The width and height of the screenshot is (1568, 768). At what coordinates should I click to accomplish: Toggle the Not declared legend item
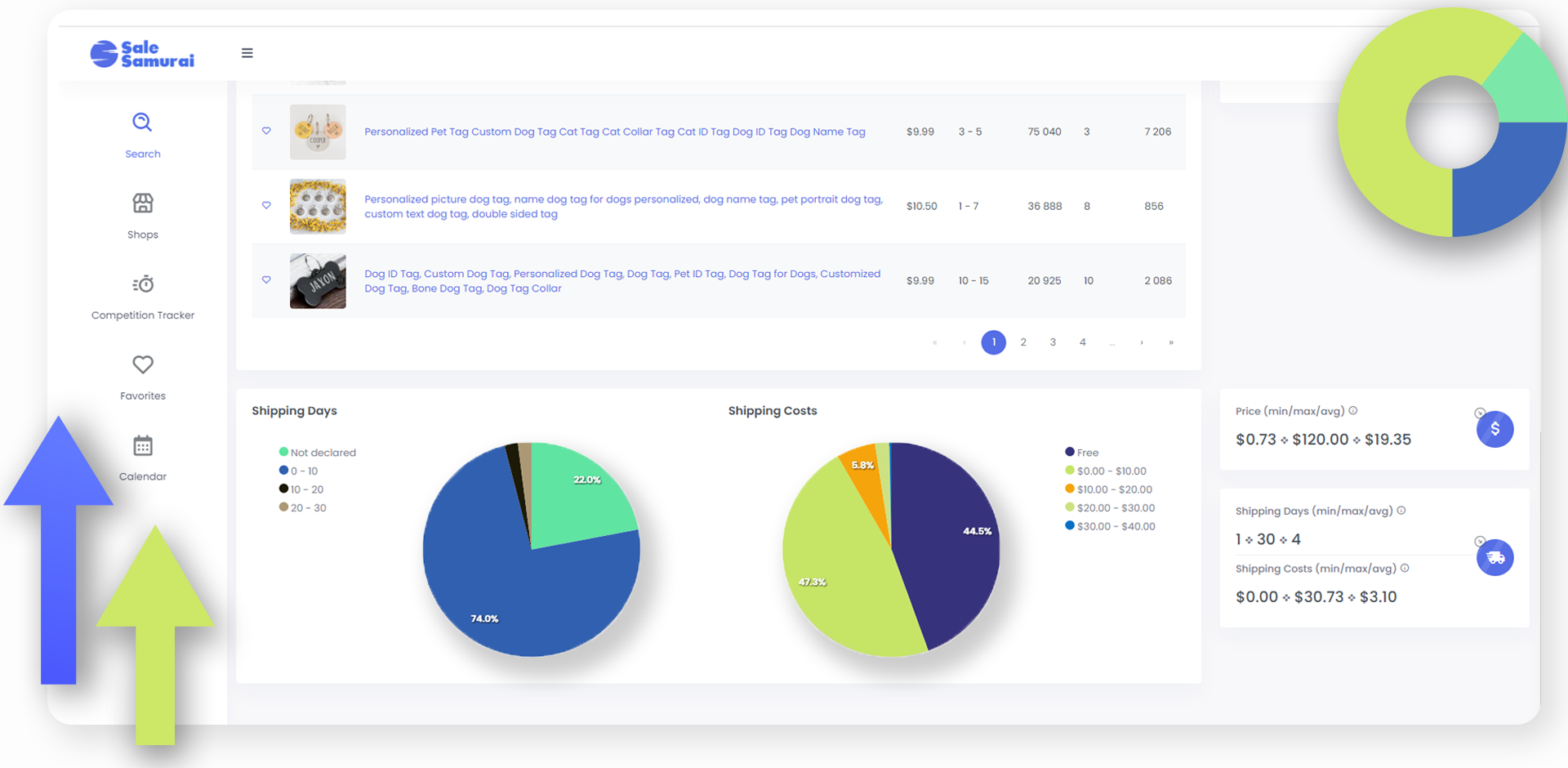click(318, 453)
